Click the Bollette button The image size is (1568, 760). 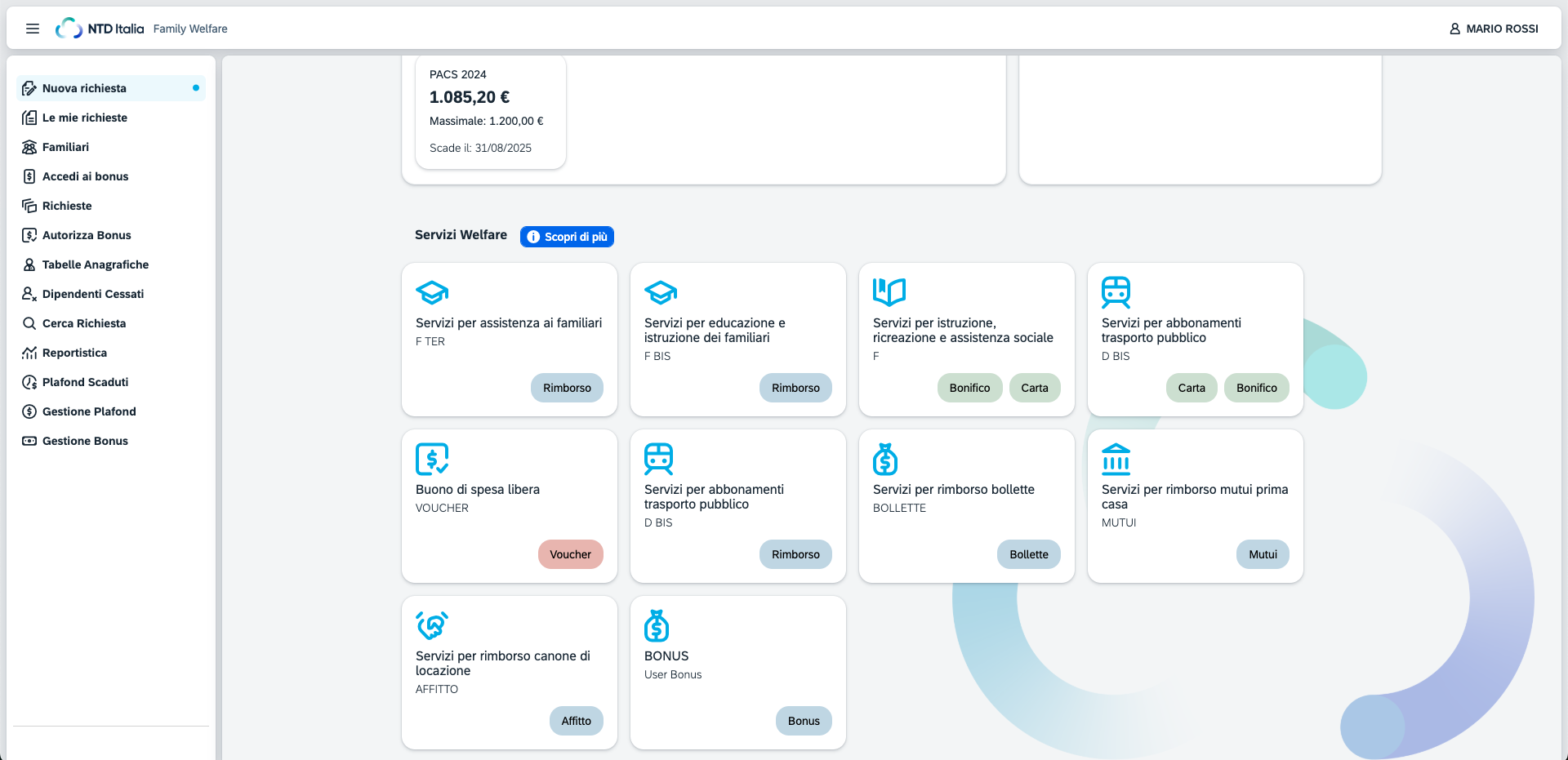tap(1029, 554)
